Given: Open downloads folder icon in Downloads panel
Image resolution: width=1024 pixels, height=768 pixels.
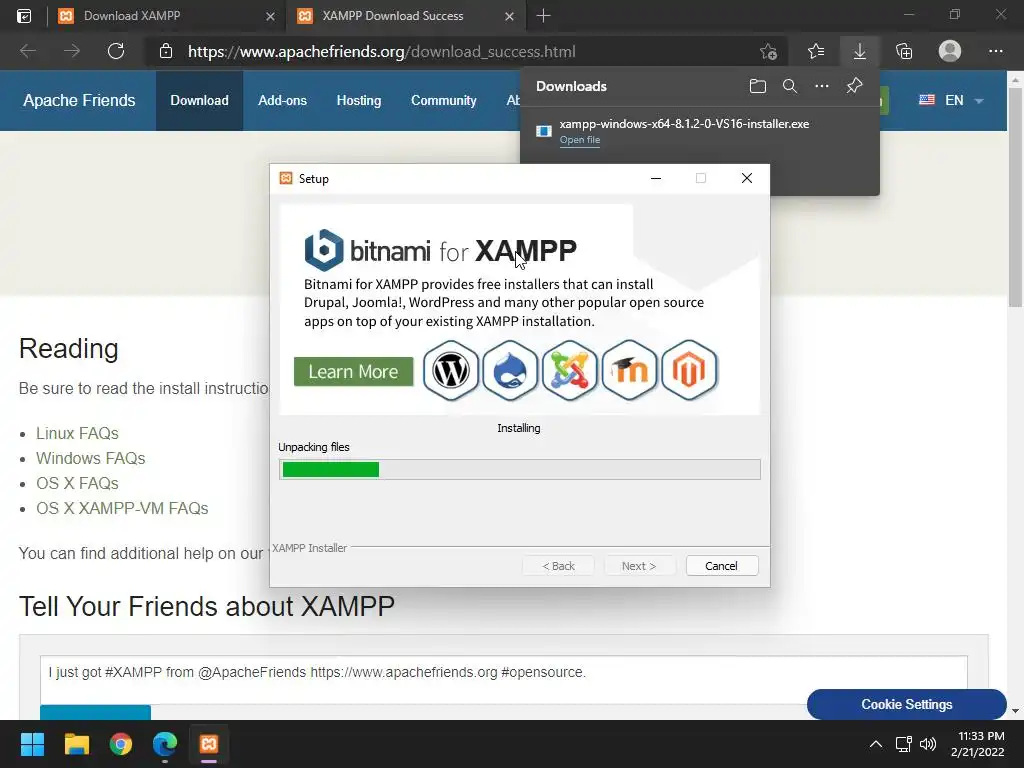Looking at the screenshot, I should coord(758,86).
